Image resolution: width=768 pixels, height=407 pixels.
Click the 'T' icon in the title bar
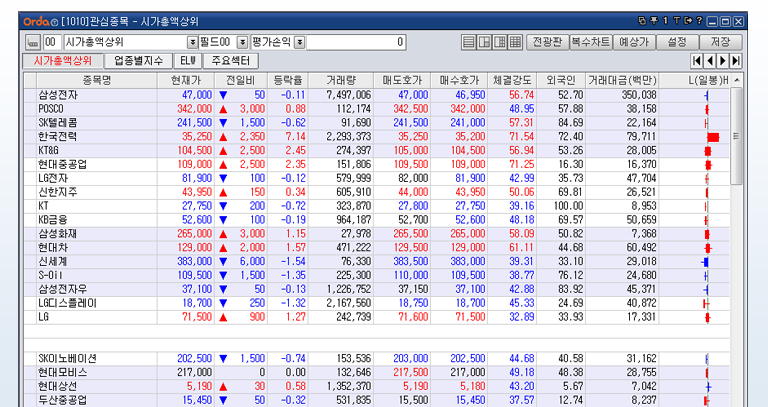click(676, 21)
